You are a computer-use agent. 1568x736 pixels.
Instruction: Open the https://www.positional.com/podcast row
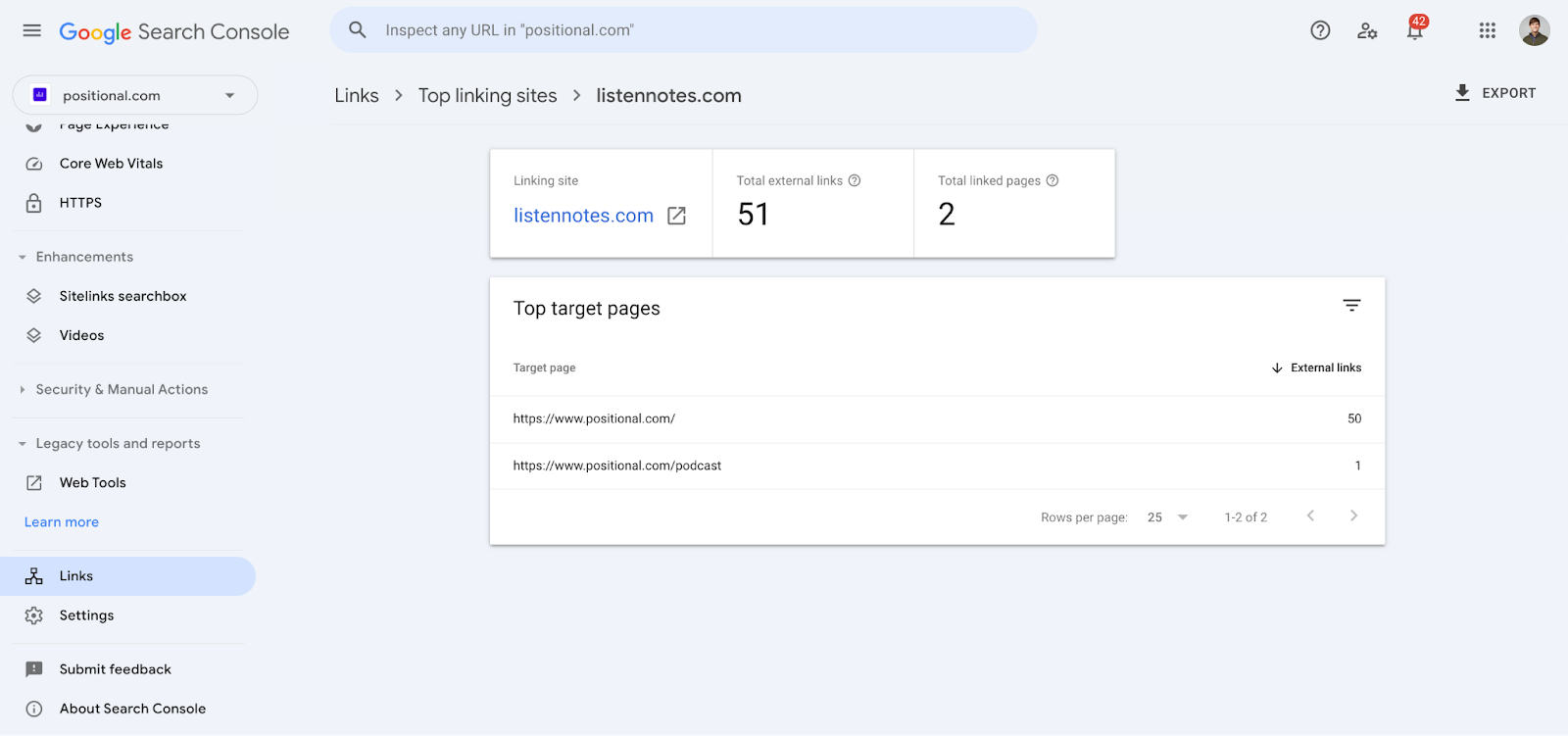point(937,466)
